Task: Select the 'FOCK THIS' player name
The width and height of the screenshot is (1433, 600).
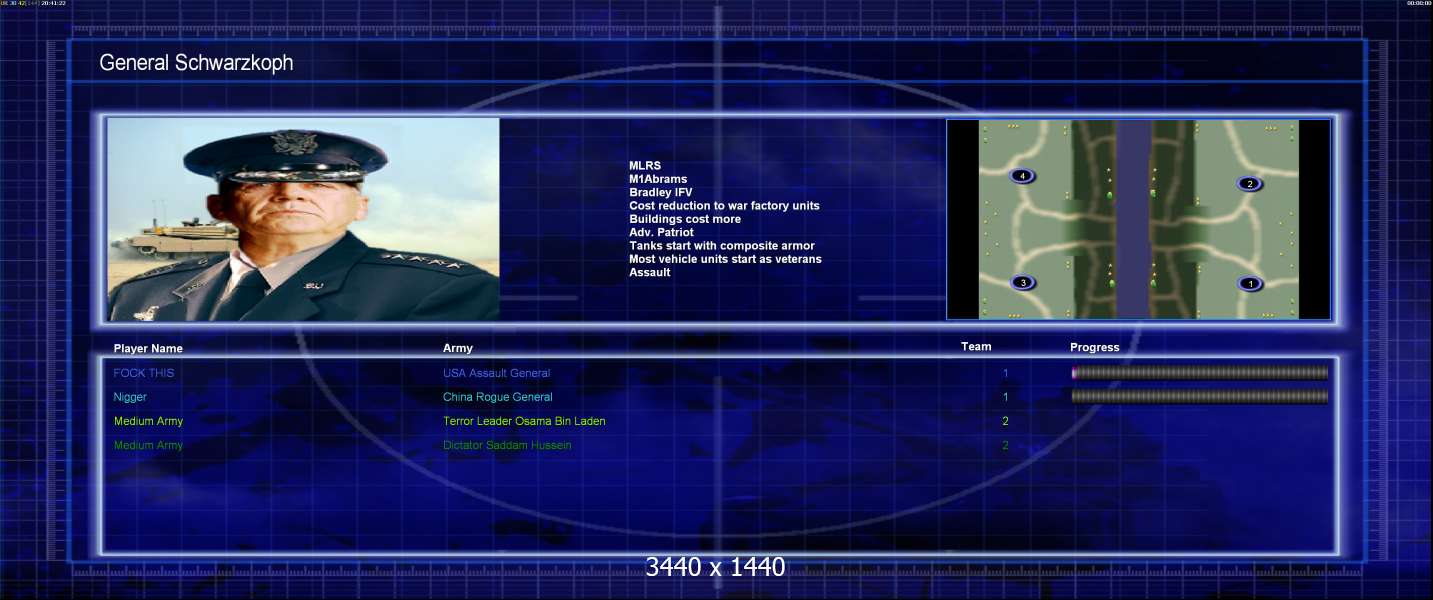Action: [144, 373]
